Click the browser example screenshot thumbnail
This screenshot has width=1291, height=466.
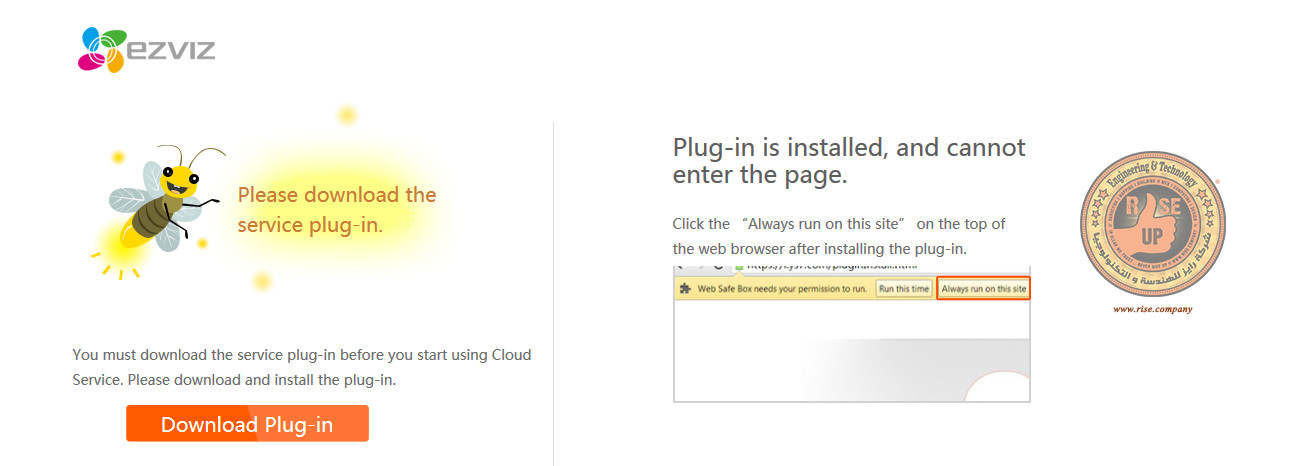pyautogui.click(x=852, y=334)
